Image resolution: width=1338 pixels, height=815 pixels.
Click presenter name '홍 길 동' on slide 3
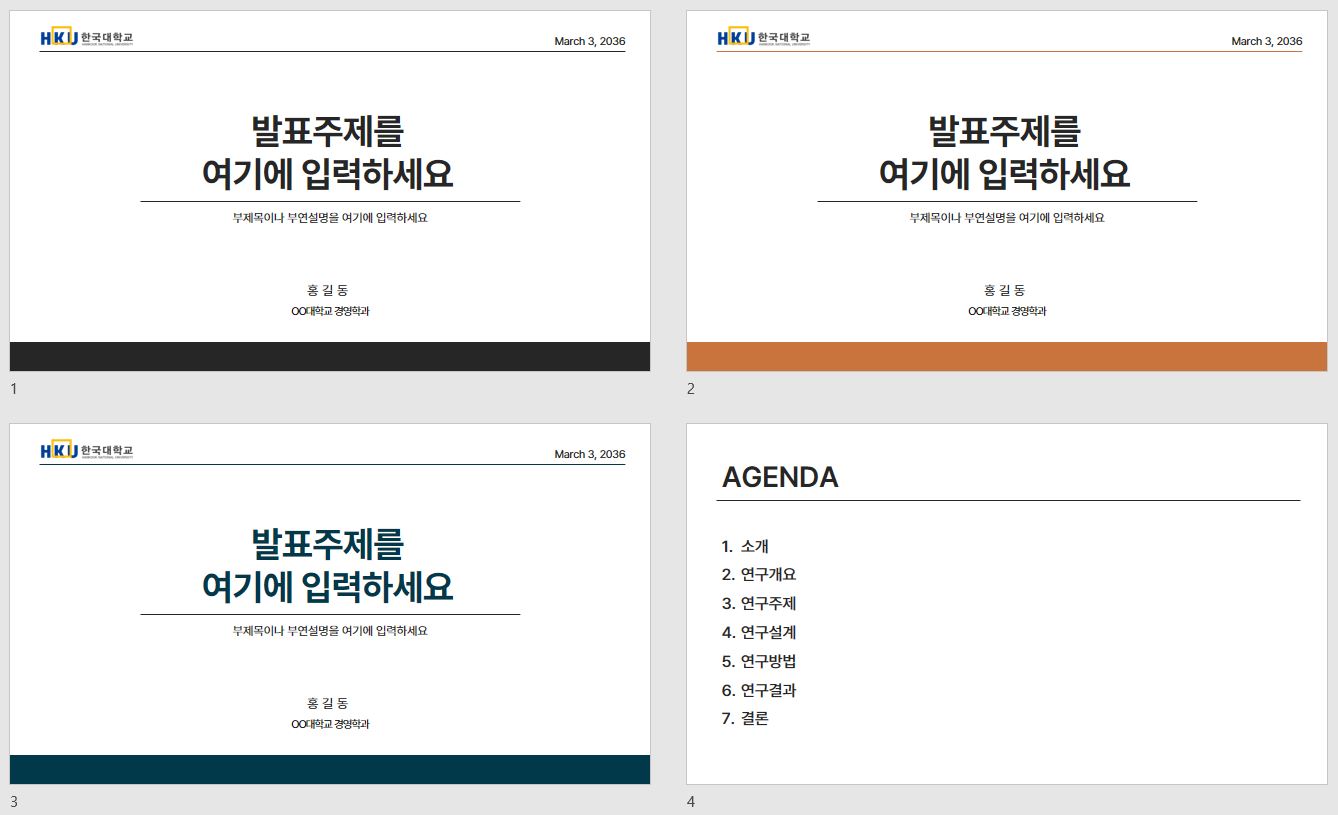[x=328, y=703]
